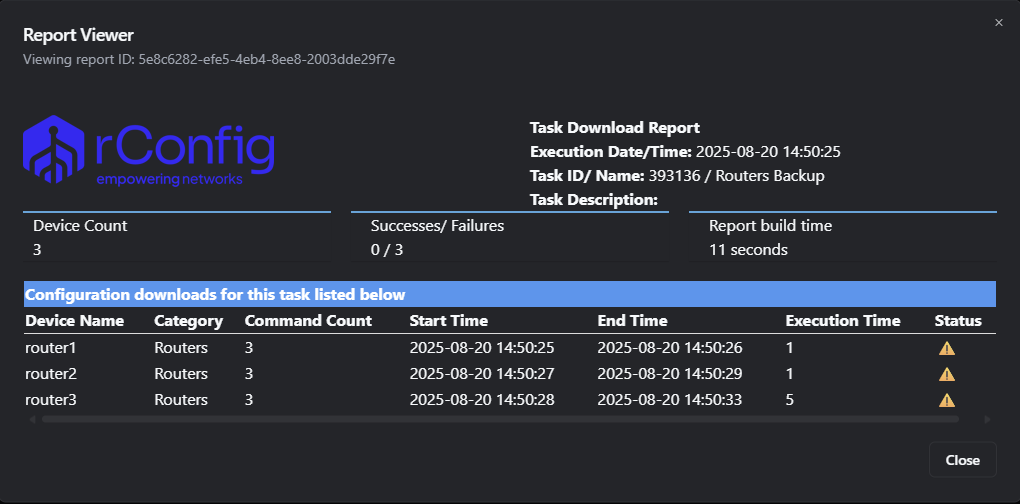The height and width of the screenshot is (504, 1020).
Task: Select the Command Count column header
Action: coord(308,321)
